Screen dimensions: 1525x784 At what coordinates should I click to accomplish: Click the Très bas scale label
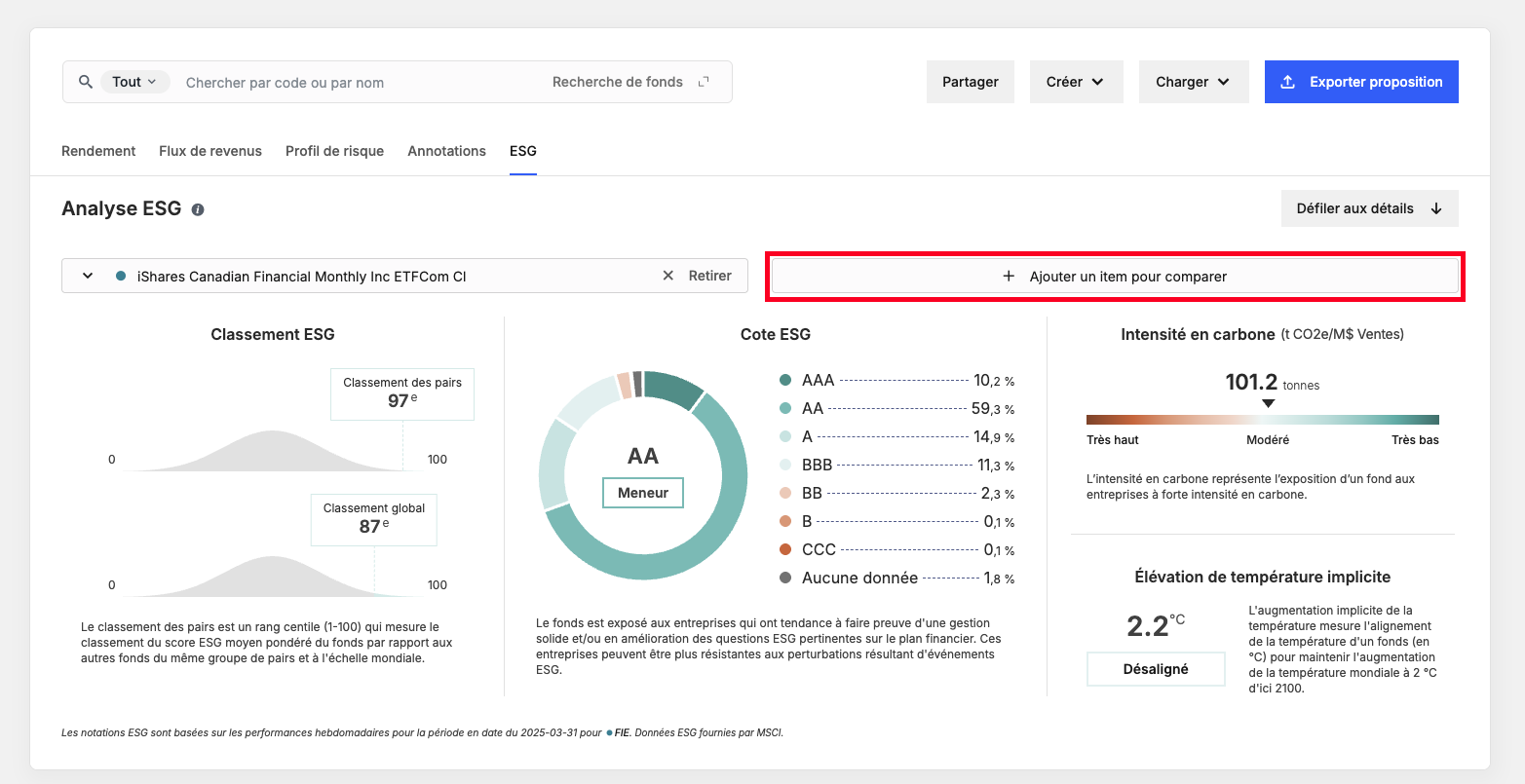pyautogui.click(x=1415, y=440)
